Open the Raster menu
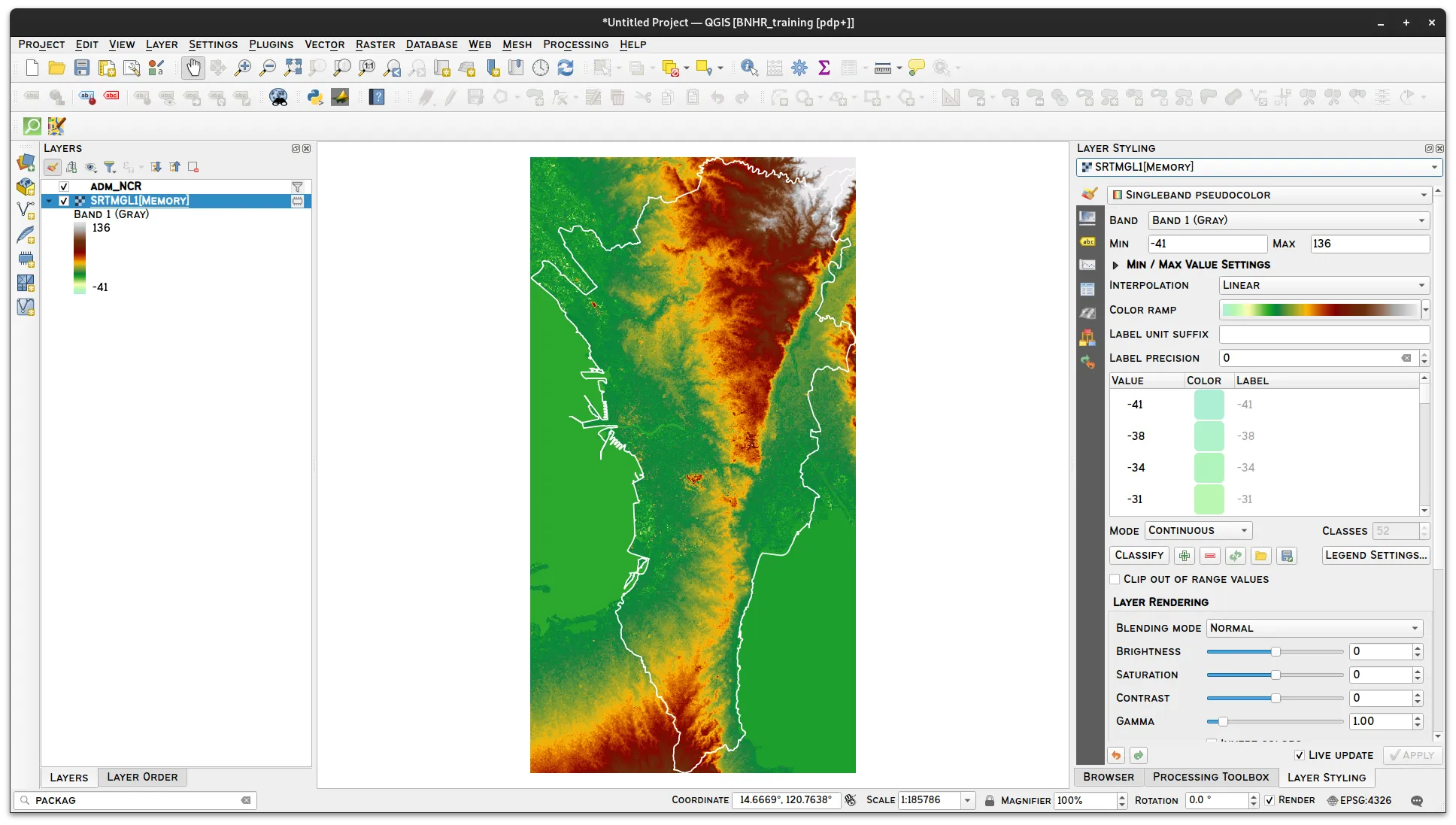The height and width of the screenshot is (825, 1456). coord(375,44)
